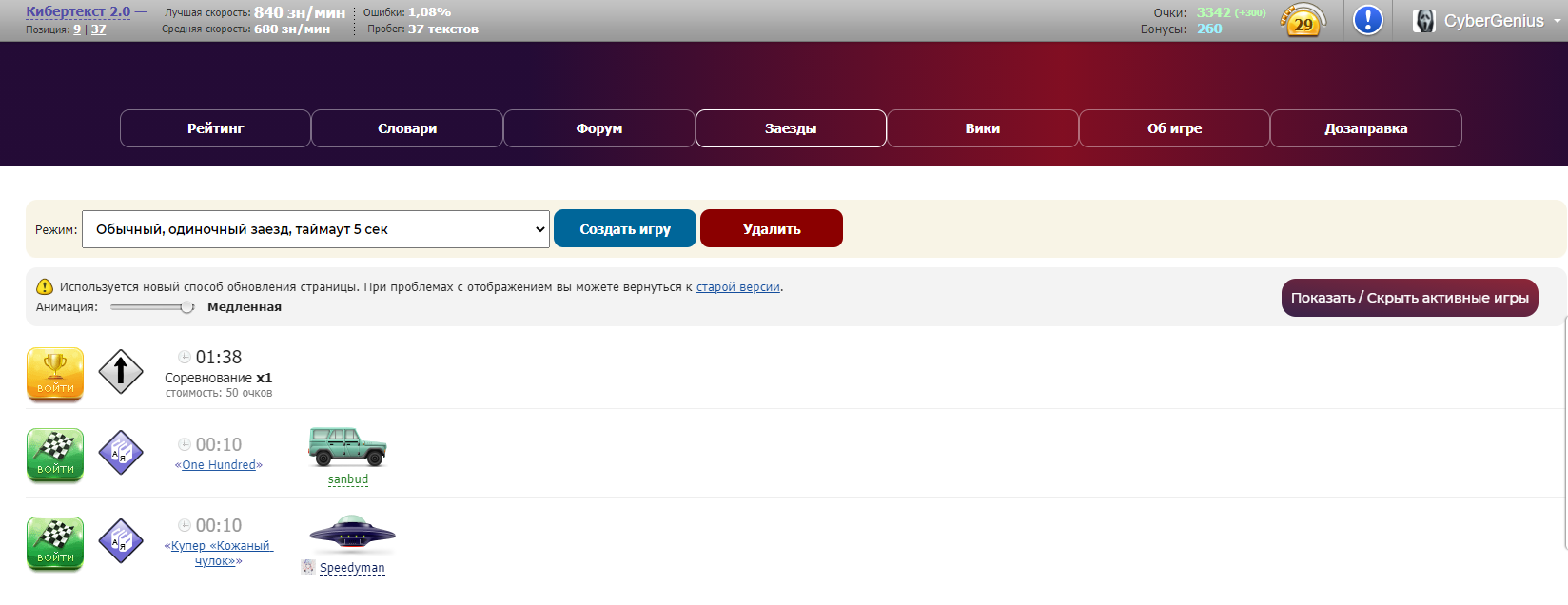Click clock icon next to 01:38 timer
Screen dimensions: 1568x605
(x=185, y=357)
